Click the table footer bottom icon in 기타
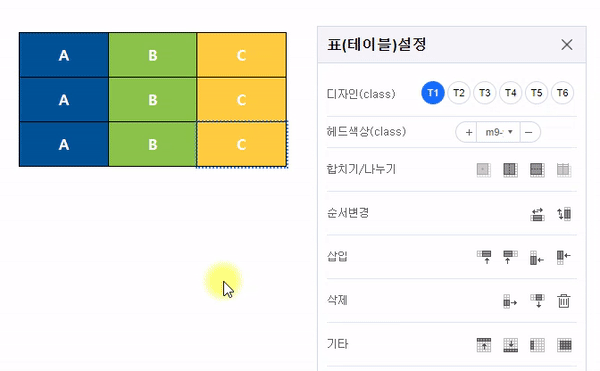Viewport: 600px width, 371px height. click(x=510, y=345)
